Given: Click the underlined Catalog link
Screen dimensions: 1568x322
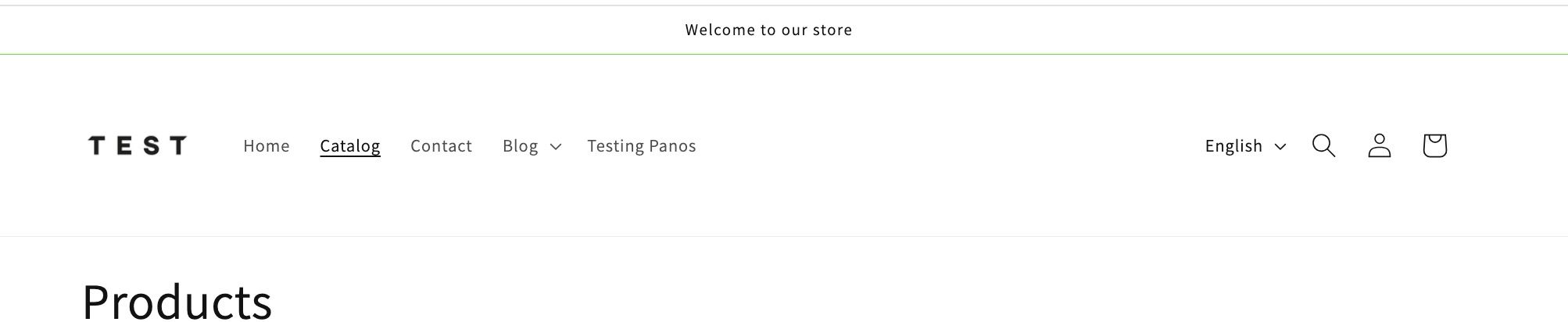Looking at the screenshot, I should [350, 146].
